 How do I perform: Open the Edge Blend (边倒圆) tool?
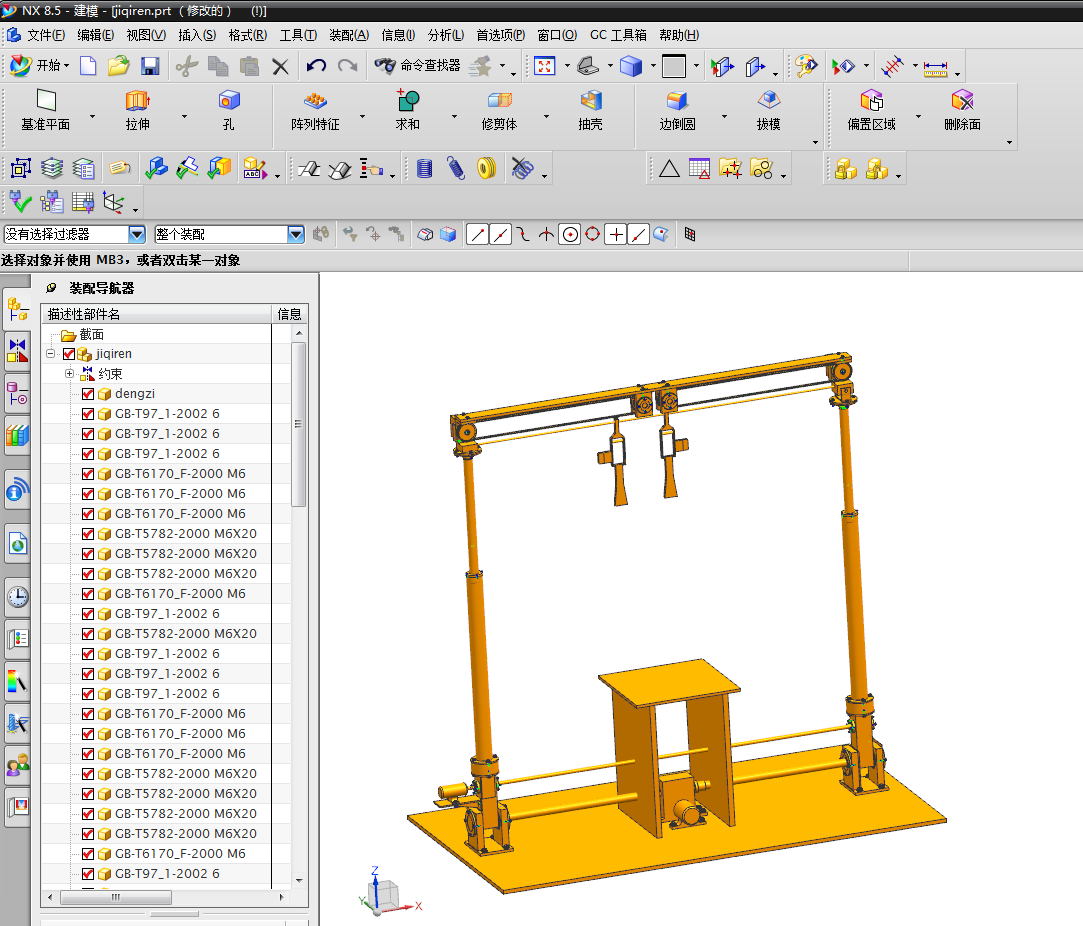tap(677, 101)
